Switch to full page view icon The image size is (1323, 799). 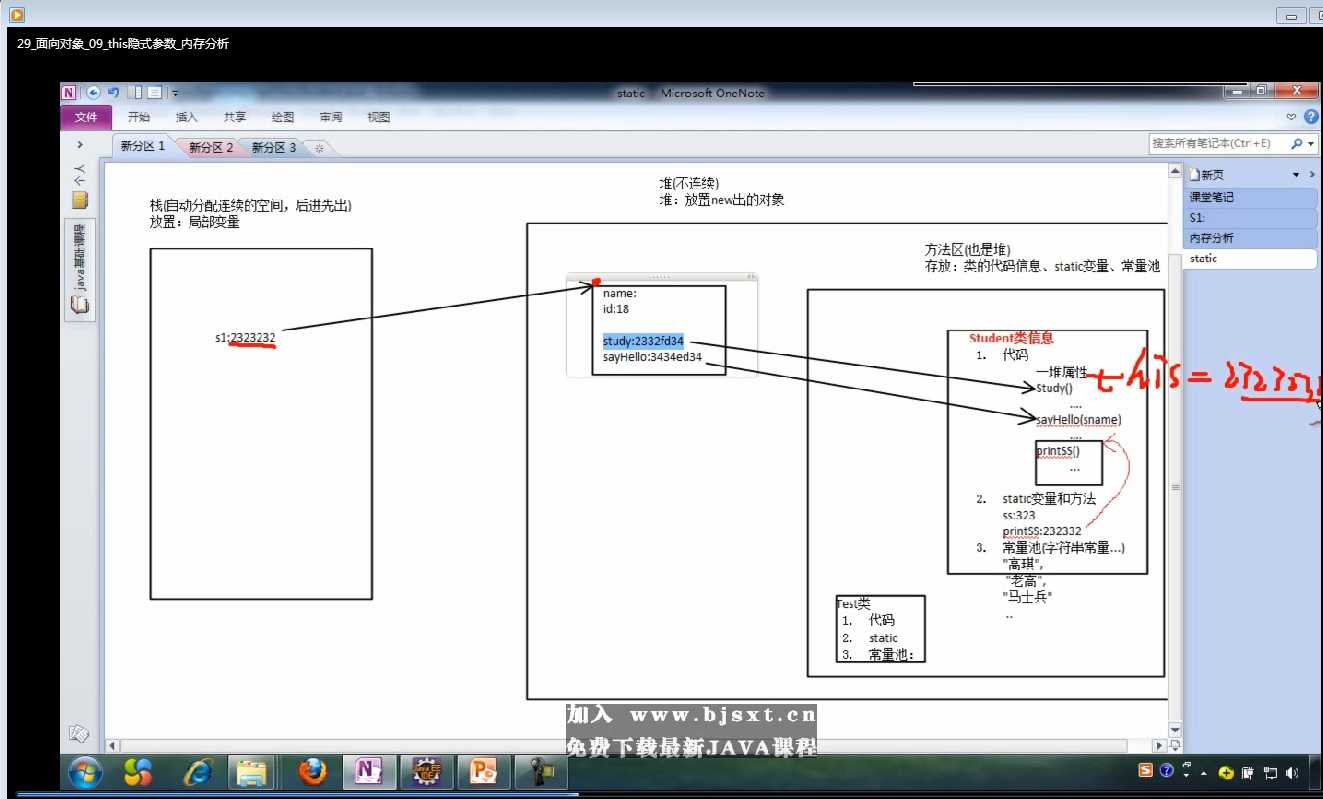coord(155,93)
